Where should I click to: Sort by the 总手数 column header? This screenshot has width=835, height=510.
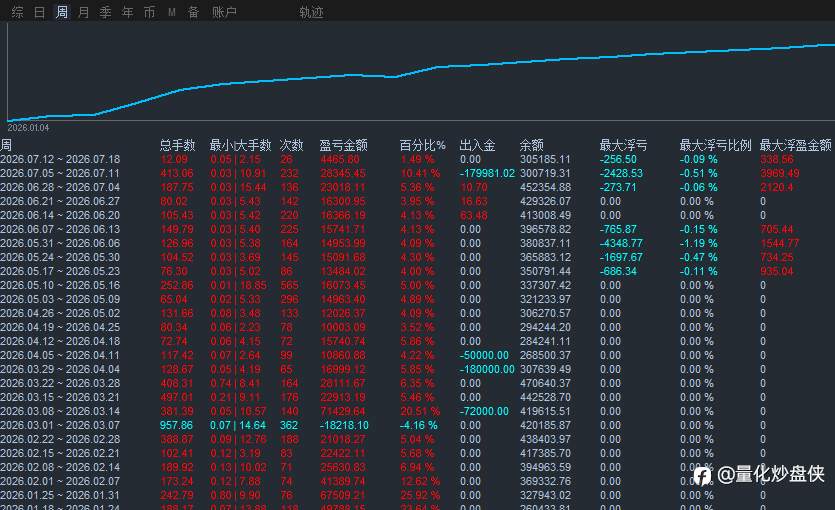click(177, 145)
